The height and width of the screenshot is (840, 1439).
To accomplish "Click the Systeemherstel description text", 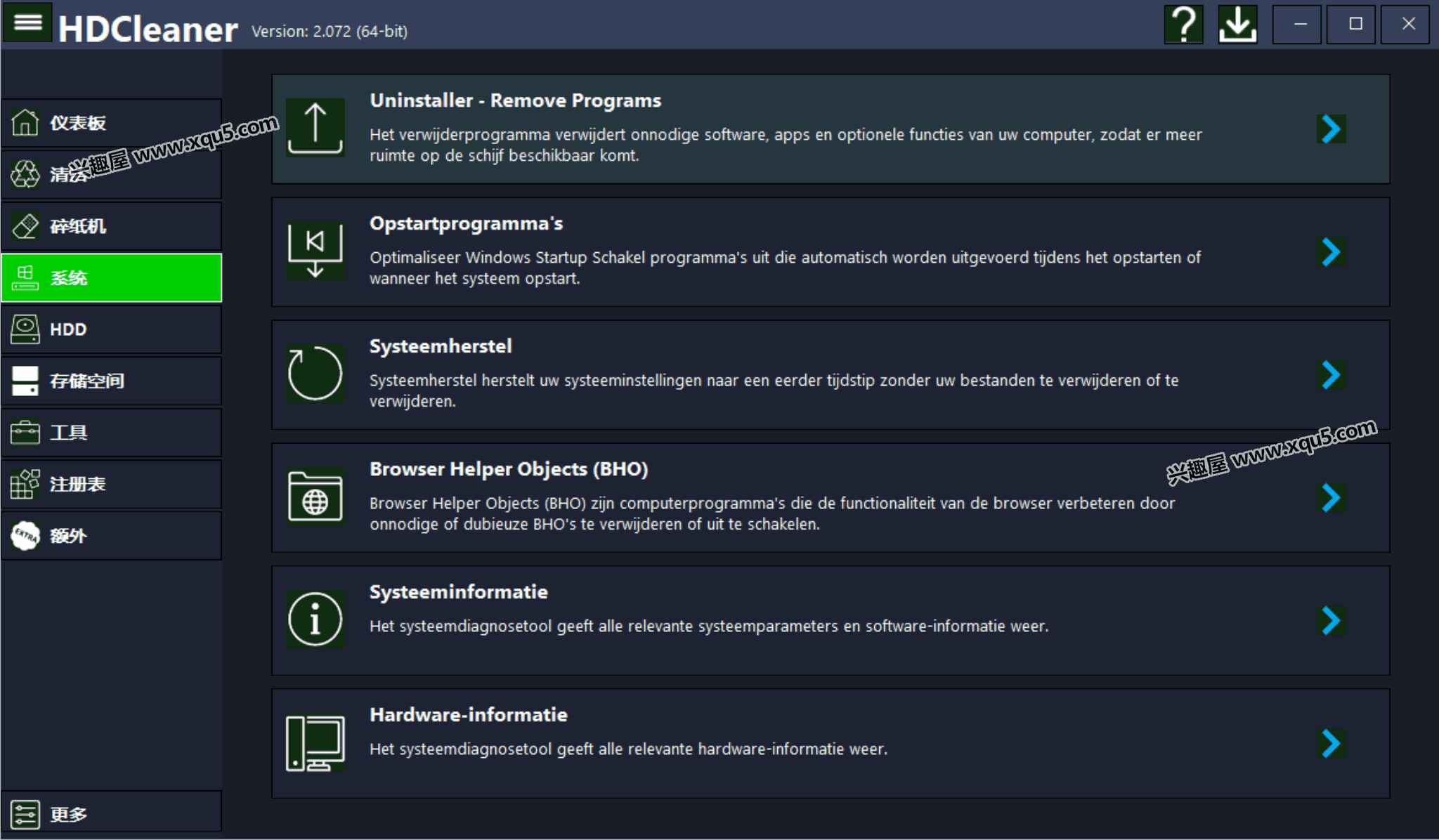I will [x=774, y=391].
